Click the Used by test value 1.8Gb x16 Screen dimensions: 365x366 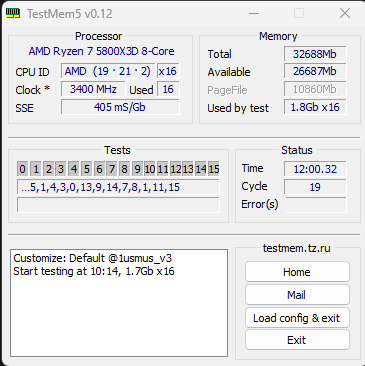(315, 107)
